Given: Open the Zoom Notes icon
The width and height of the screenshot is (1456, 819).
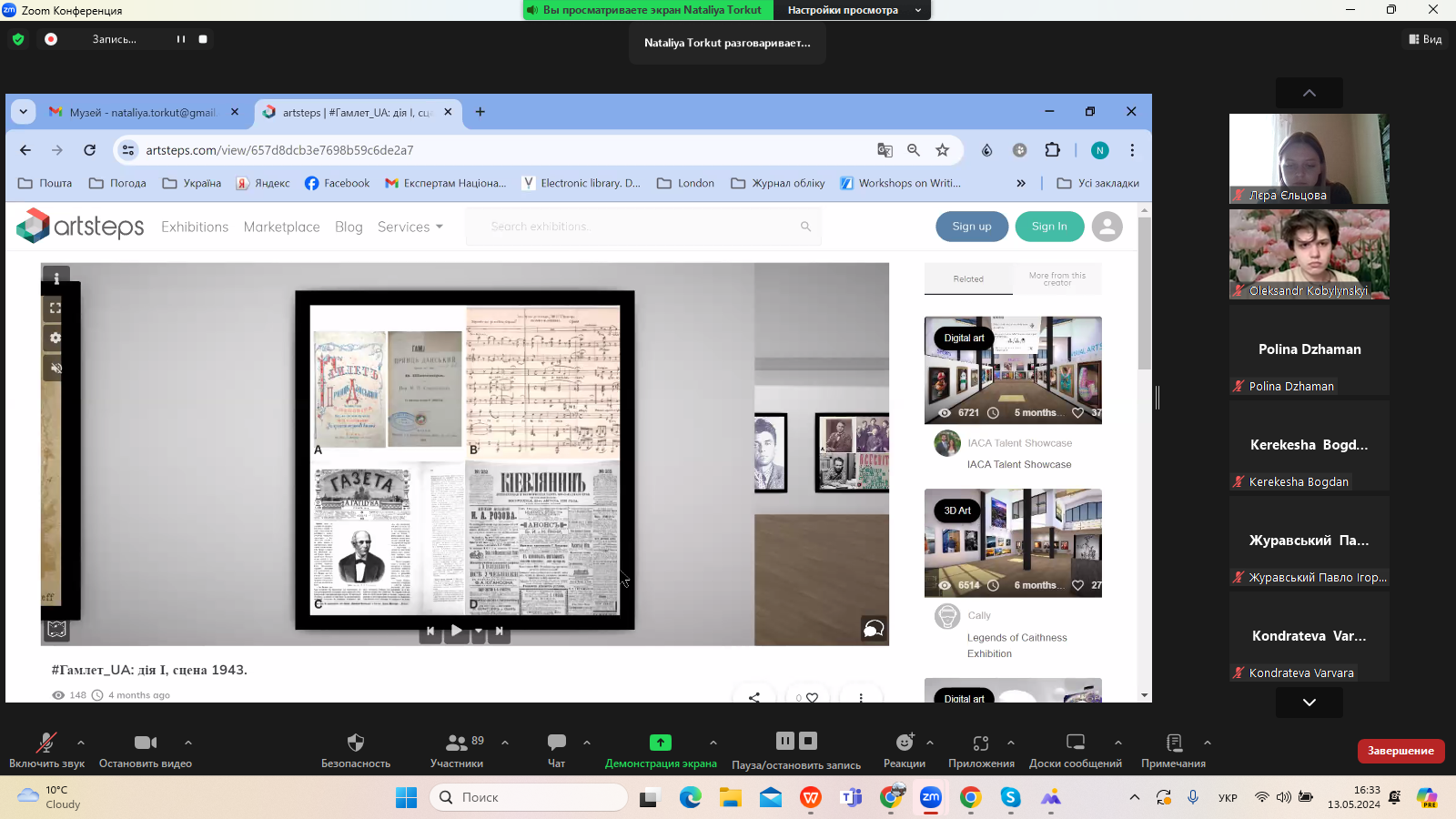Looking at the screenshot, I should [1173, 743].
